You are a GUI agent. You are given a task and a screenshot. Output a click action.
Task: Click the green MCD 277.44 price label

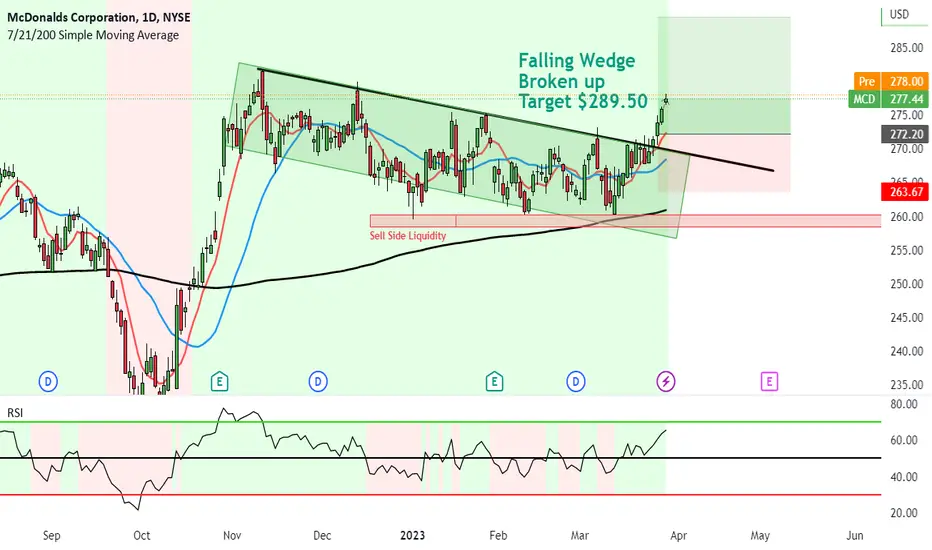pos(889,99)
